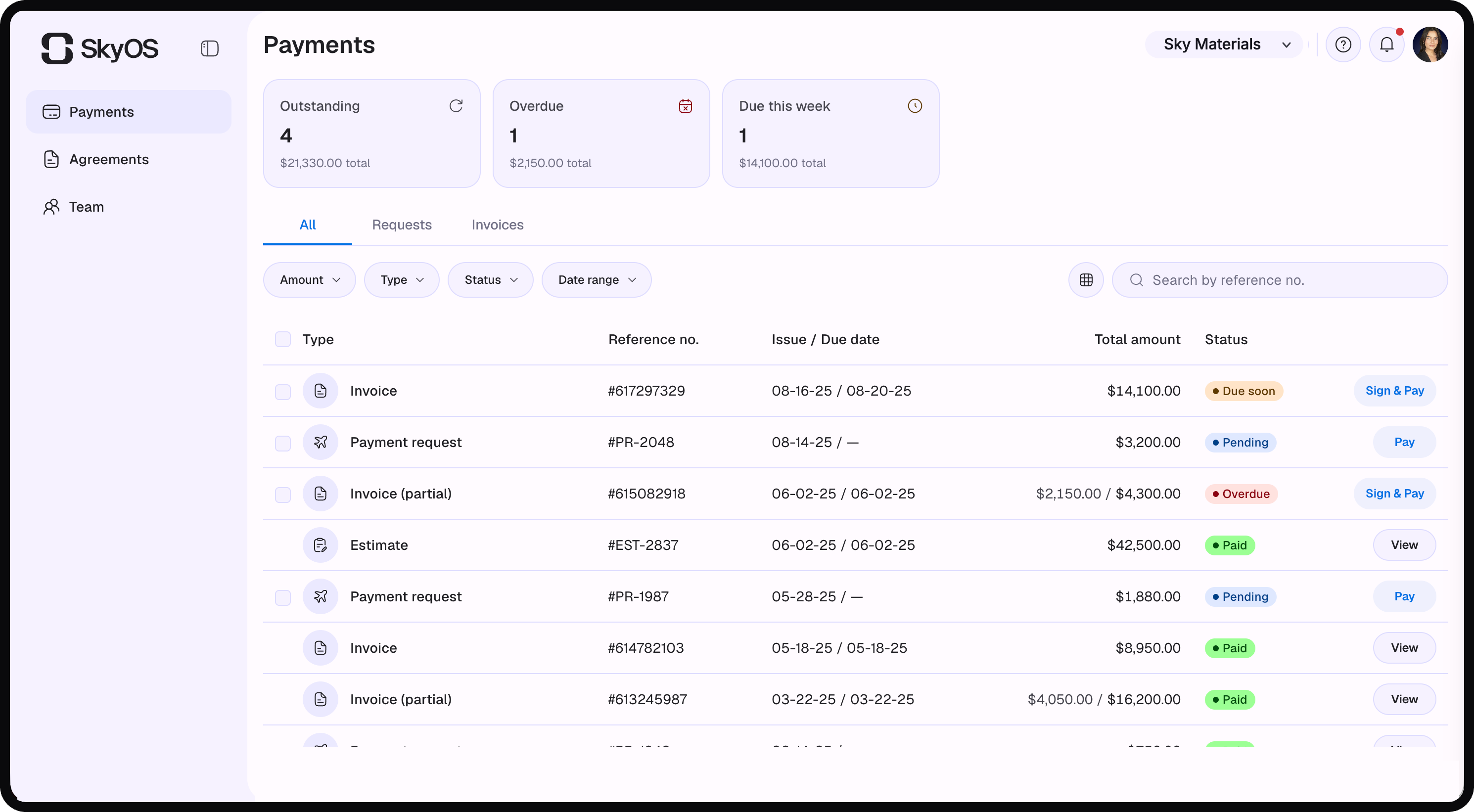Click Pay for request #PR-2048
Image resolution: width=1474 pixels, height=812 pixels.
(x=1404, y=442)
